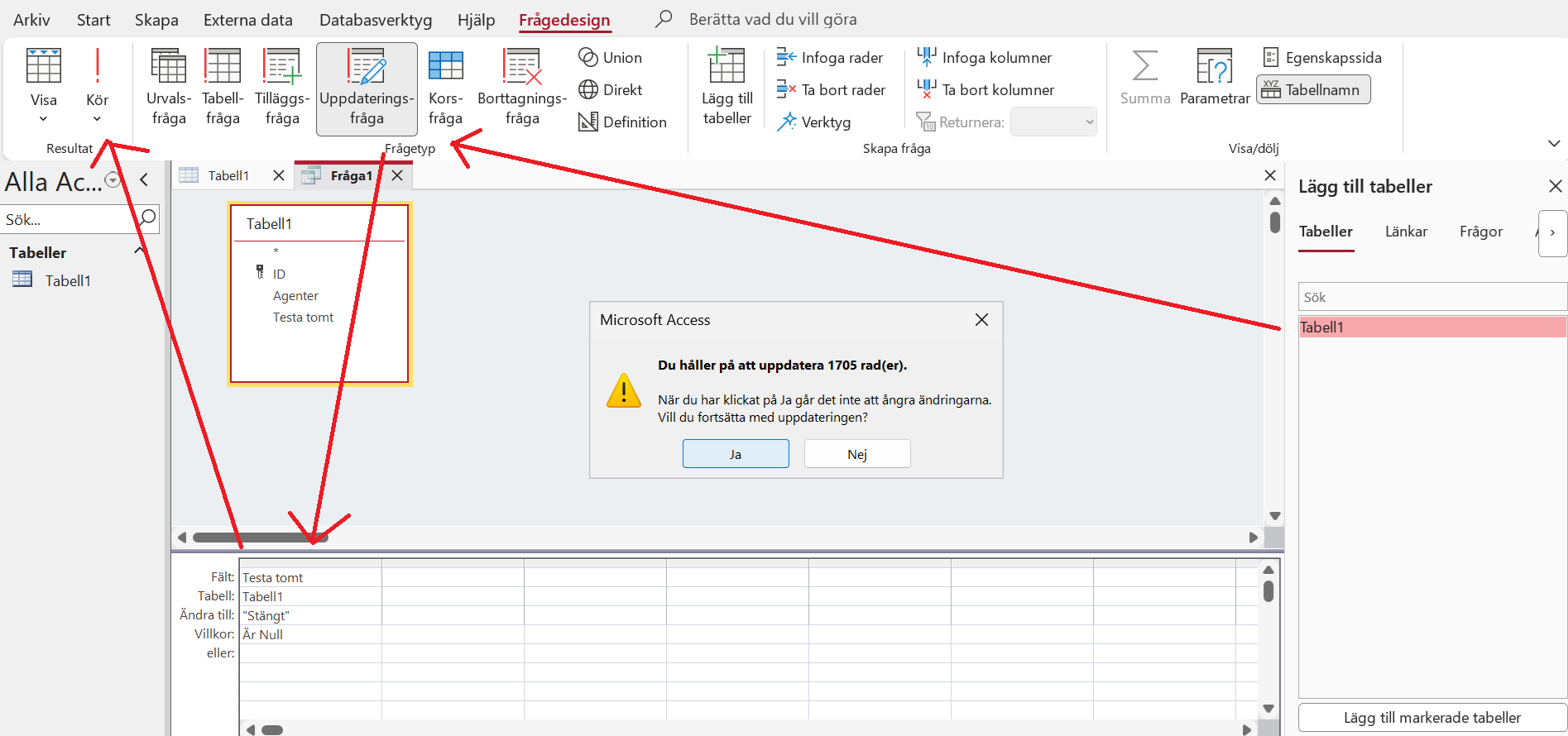
Task: Toggle Uppdateringsfråga update query
Action: point(367,88)
